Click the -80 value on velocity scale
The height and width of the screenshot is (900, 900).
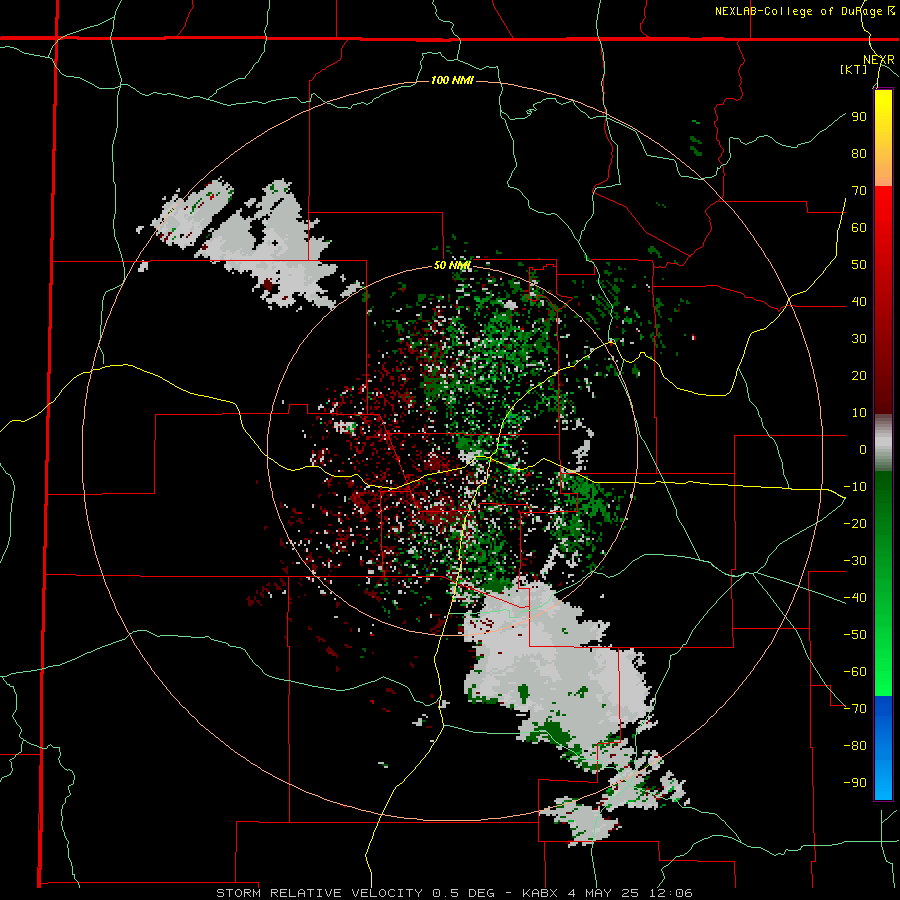(x=855, y=746)
